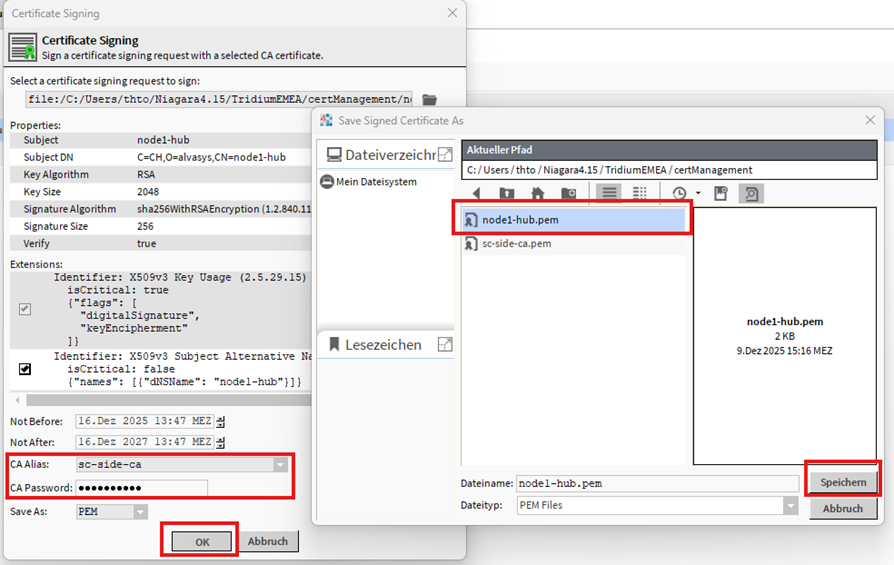Select the sc-side-ca.pem file name

(x=517, y=244)
